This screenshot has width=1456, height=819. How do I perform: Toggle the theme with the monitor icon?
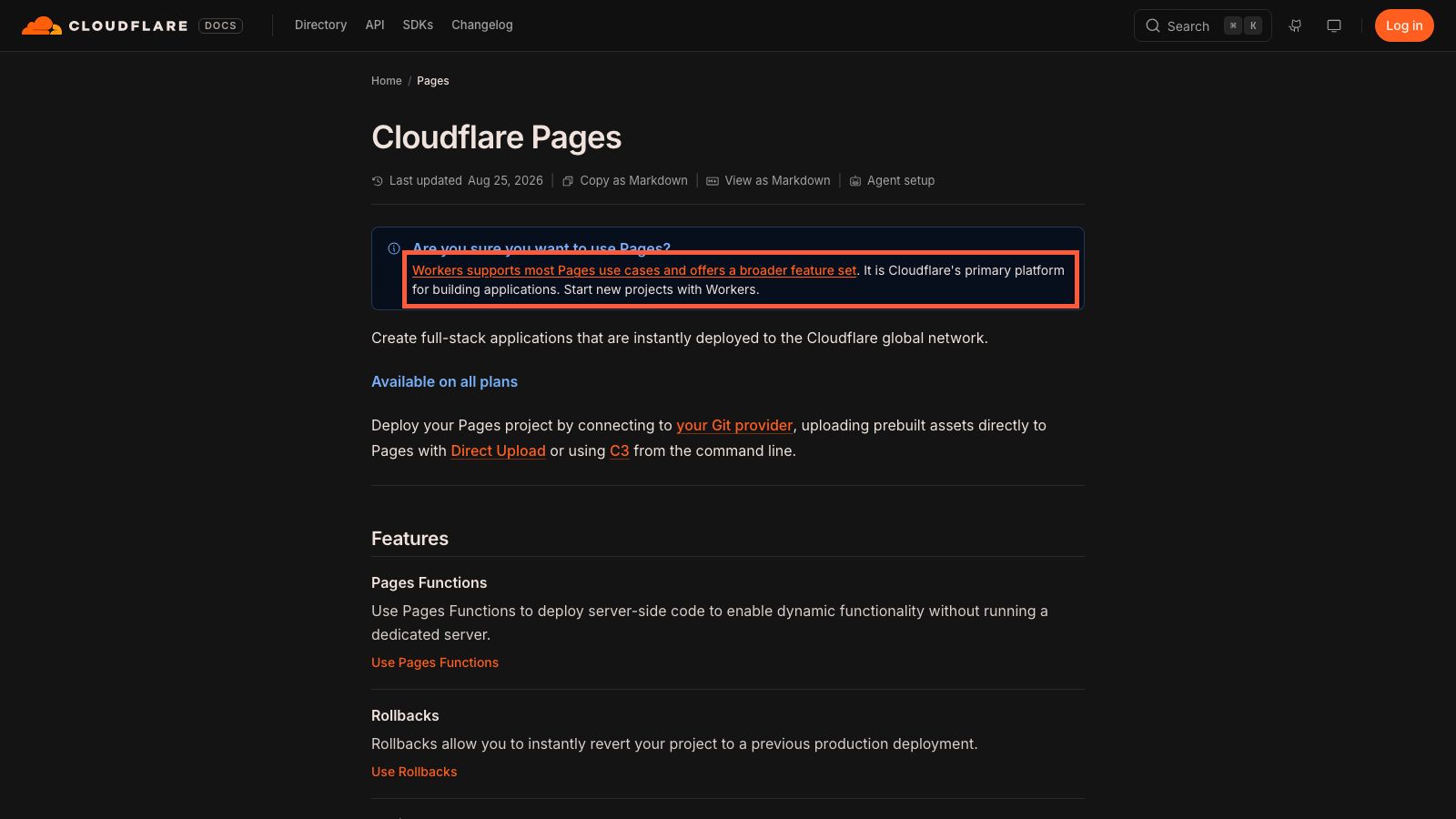click(1334, 25)
